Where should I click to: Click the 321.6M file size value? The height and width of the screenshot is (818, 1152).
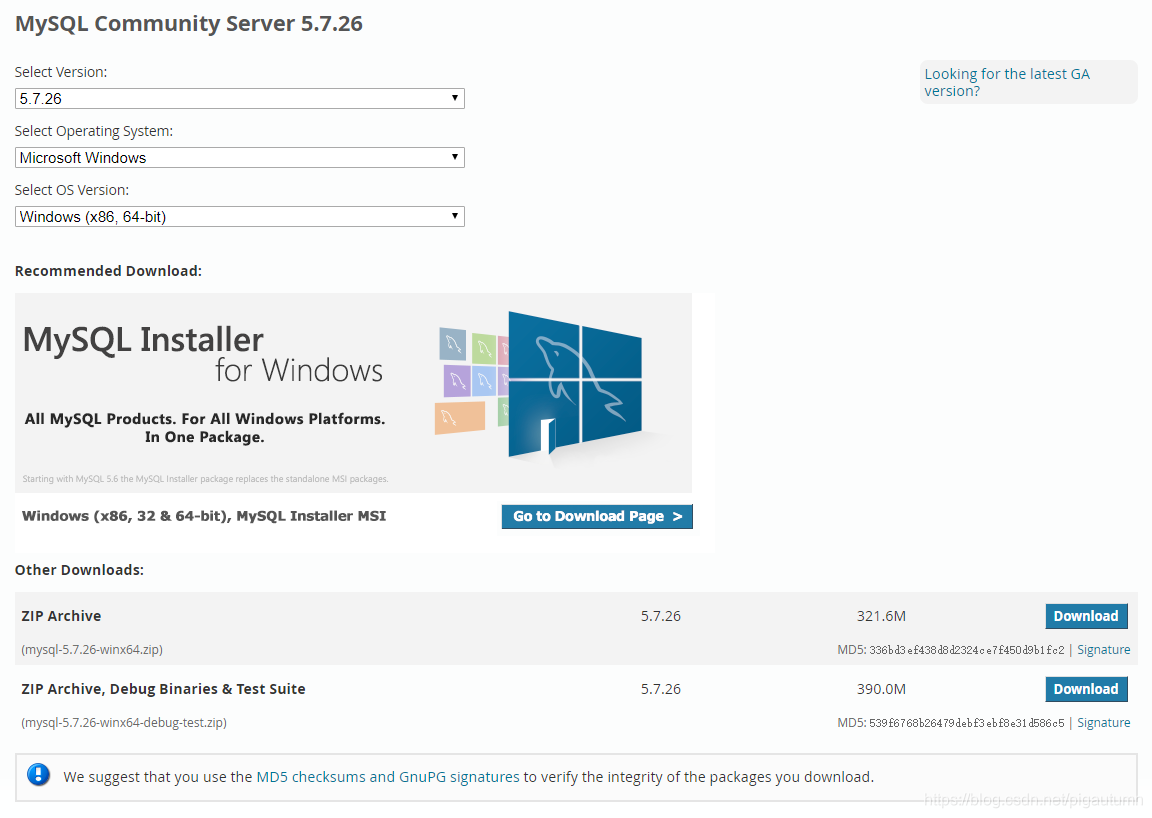pos(881,616)
